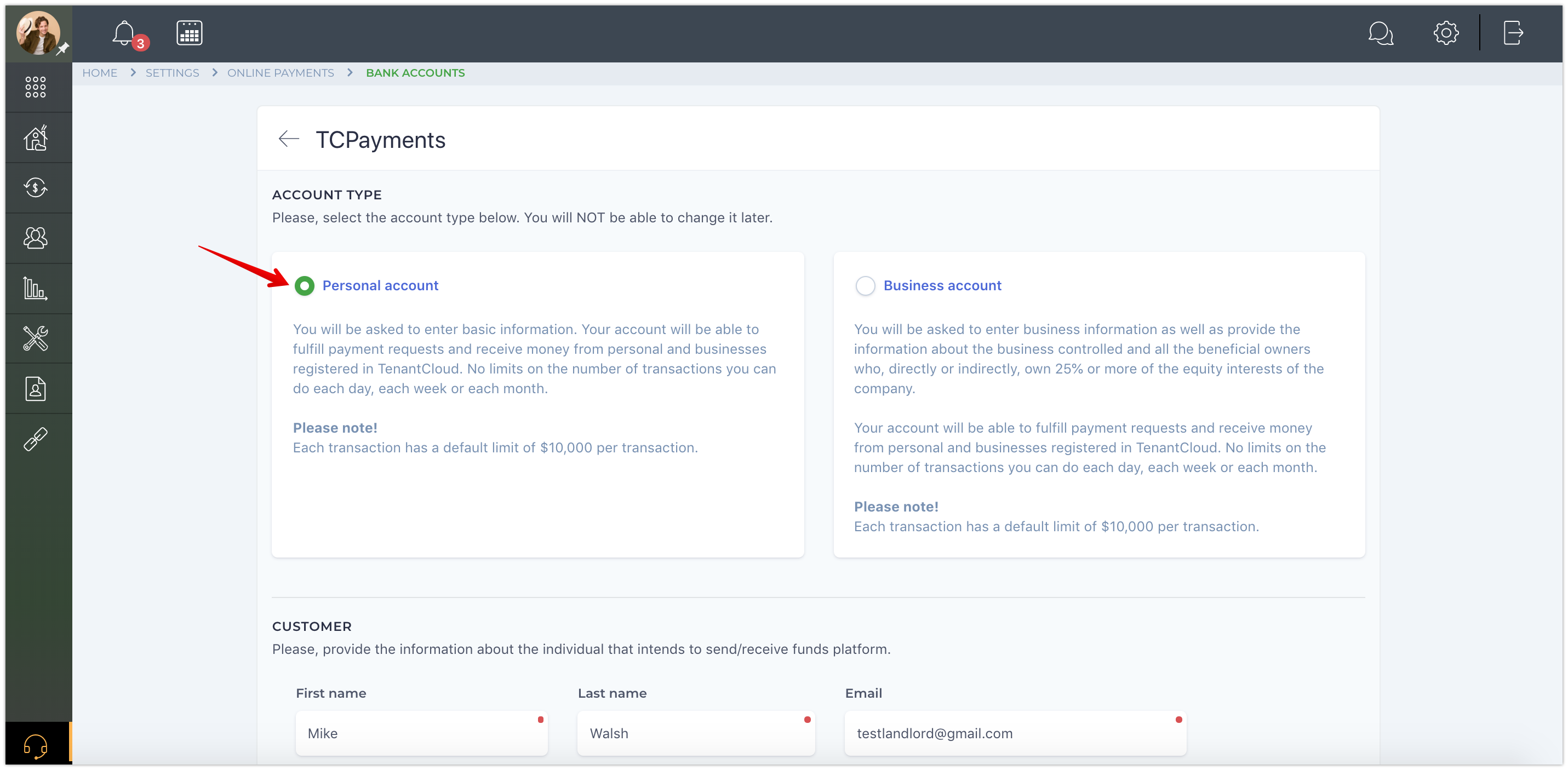Focus the First name field with Mike

pyautogui.click(x=421, y=733)
